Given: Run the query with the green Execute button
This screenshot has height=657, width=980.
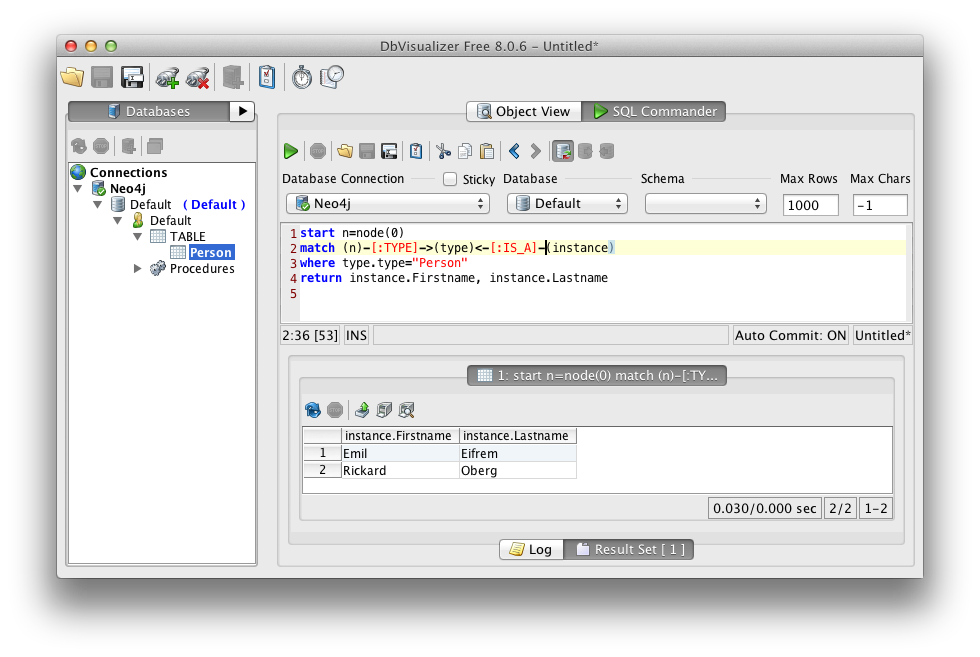Looking at the screenshot, I should point(291,151).
